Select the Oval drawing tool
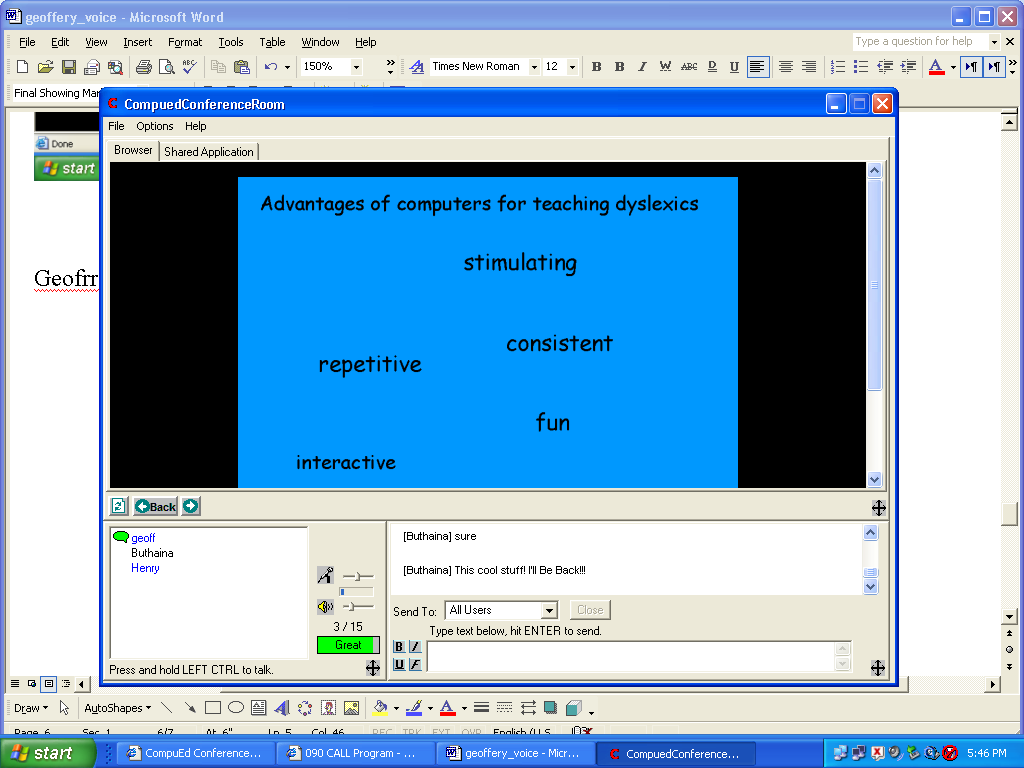 click(236, 708)
